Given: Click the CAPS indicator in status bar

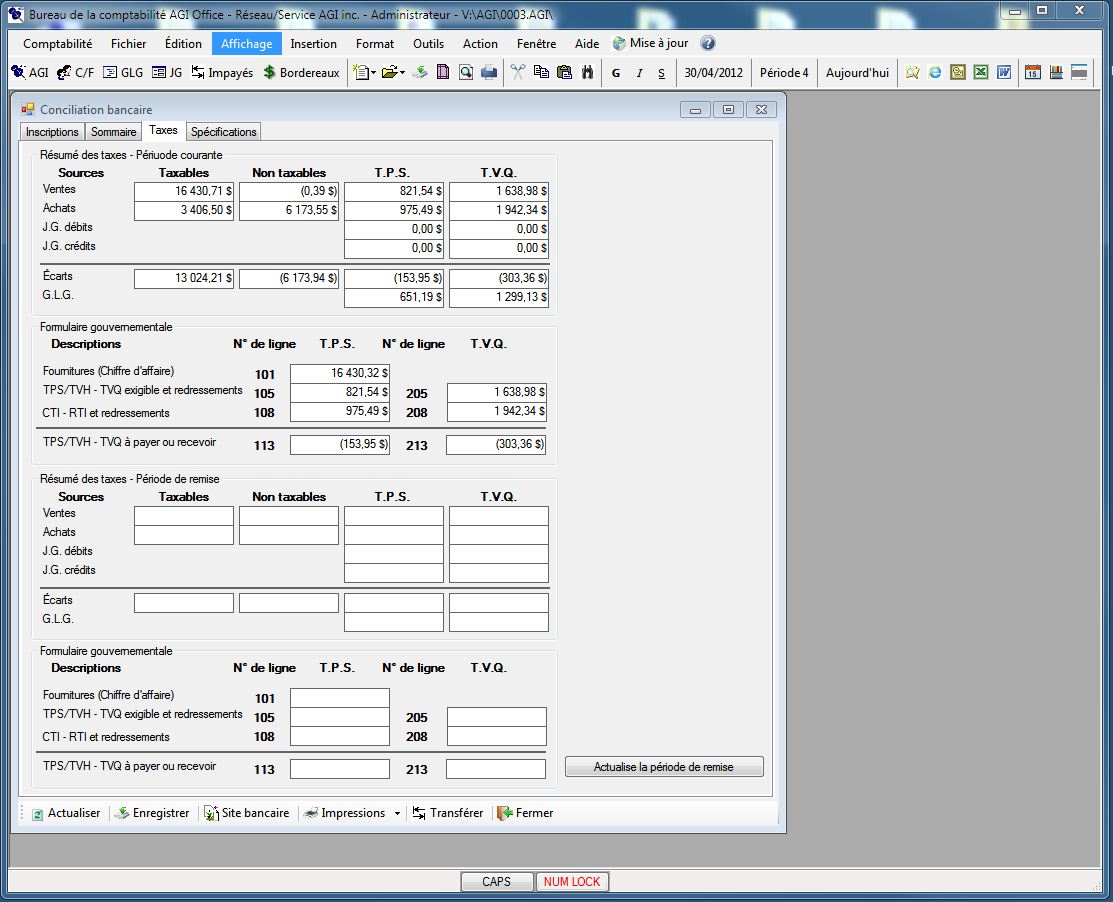Looking at the screenshot, I should point(496,881).
